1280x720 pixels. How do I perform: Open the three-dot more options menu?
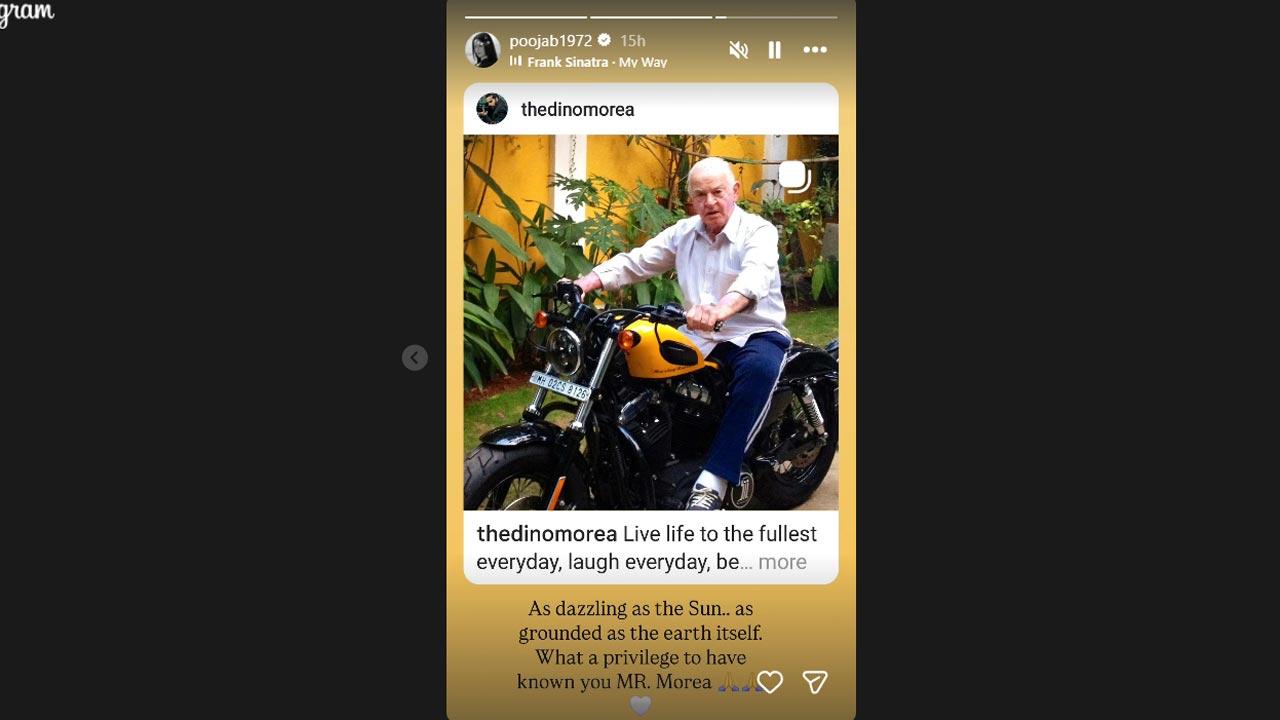pos(815,50)
